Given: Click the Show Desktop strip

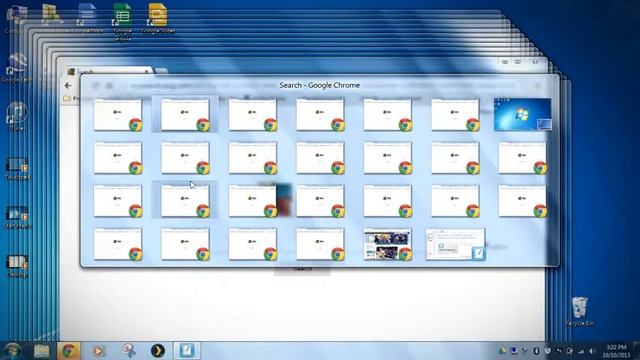Looking at the screenshot, I should (637, 351).
